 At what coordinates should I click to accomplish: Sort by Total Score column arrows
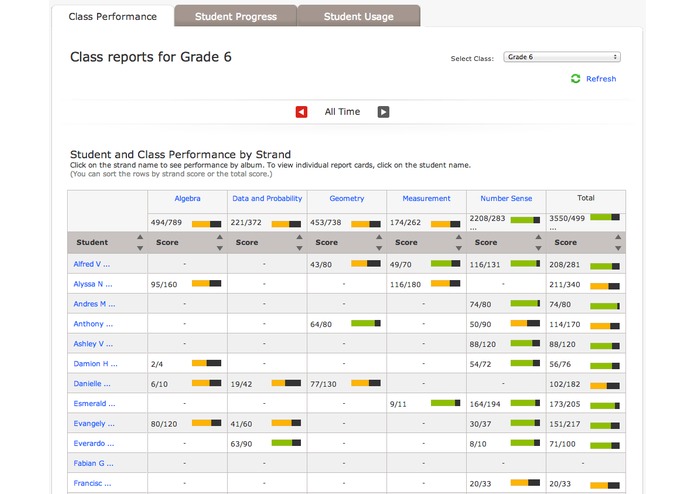[618, 242]
